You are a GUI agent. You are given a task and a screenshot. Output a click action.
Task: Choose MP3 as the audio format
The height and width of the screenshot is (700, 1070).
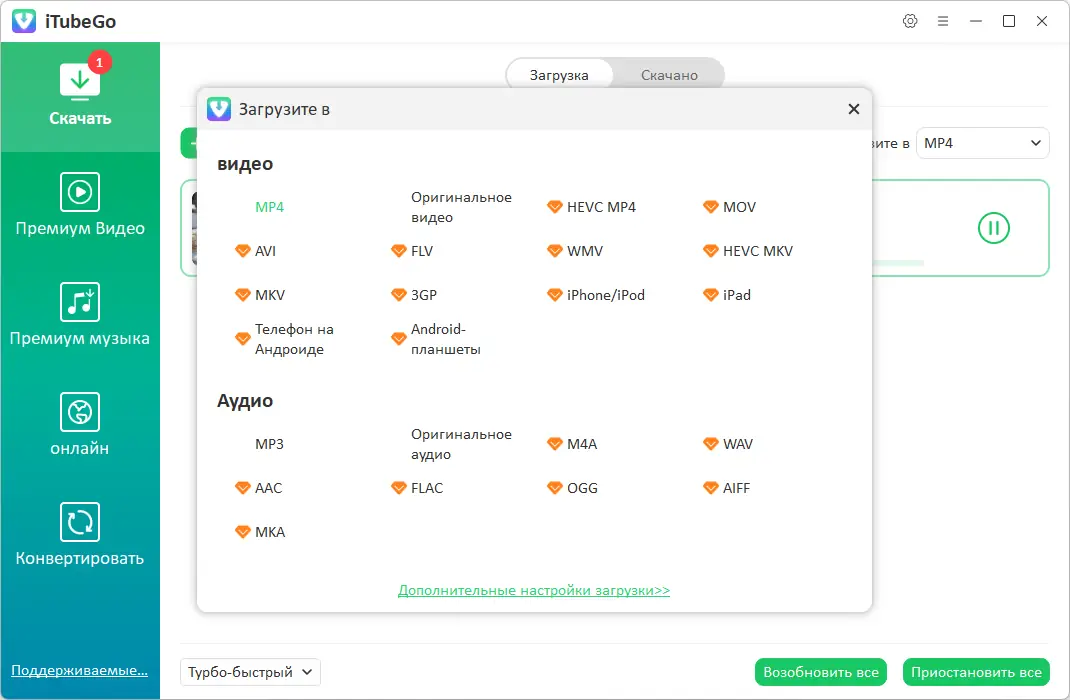269,444
